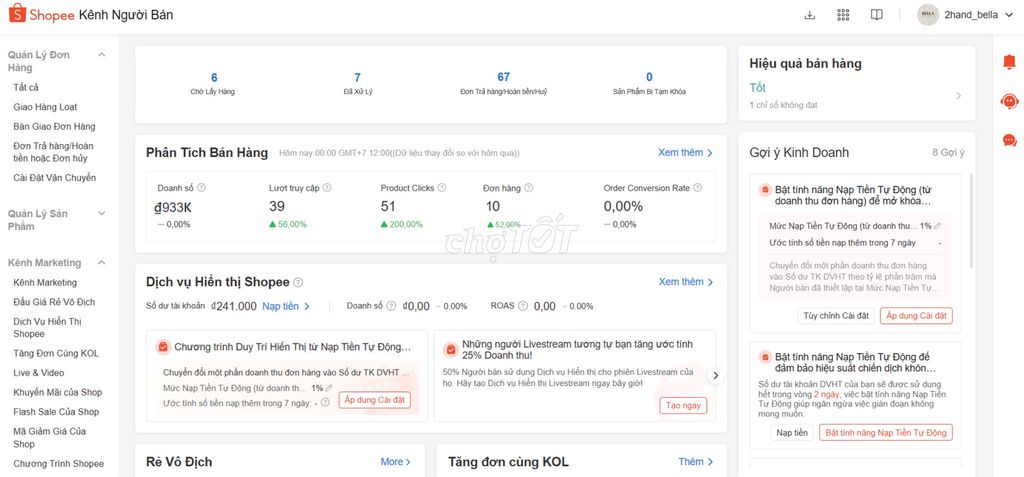
Task: Open Bàn Giao Đơn Hàng menu item
Action: (54, 127)
